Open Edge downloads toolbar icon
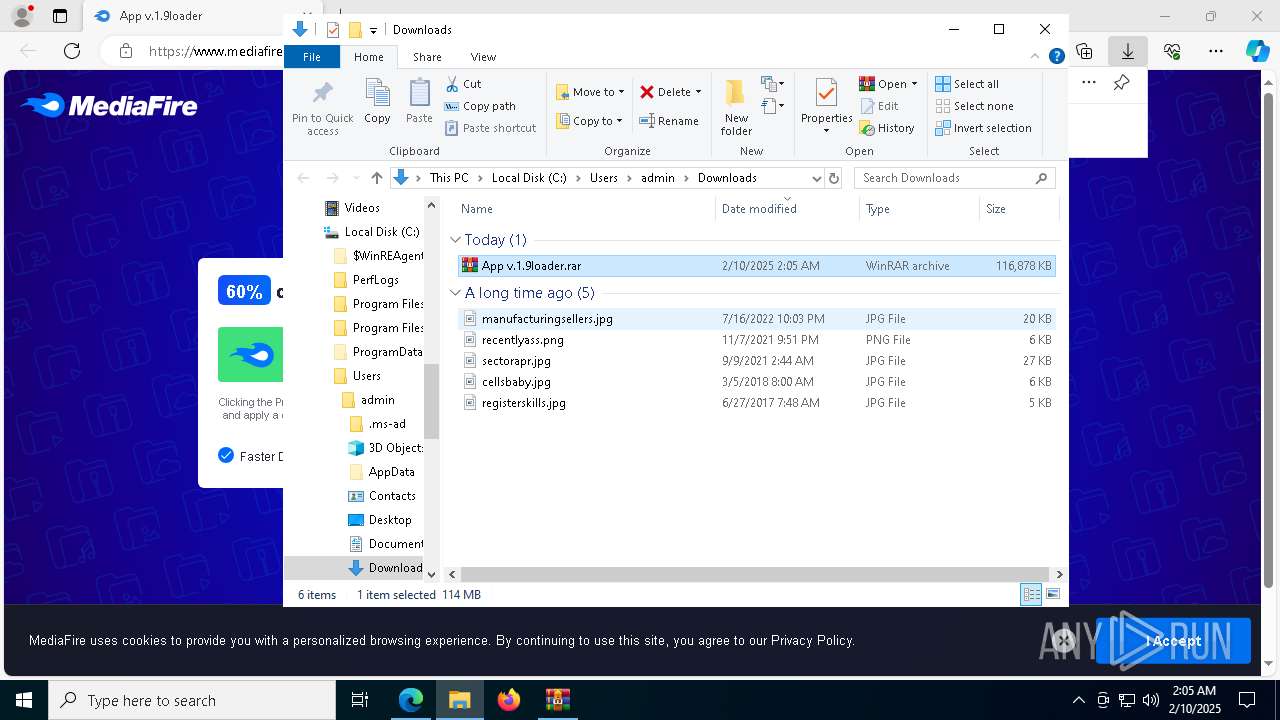The height and width of the screenshot is (720, 1280). [x=1128, y=51]
